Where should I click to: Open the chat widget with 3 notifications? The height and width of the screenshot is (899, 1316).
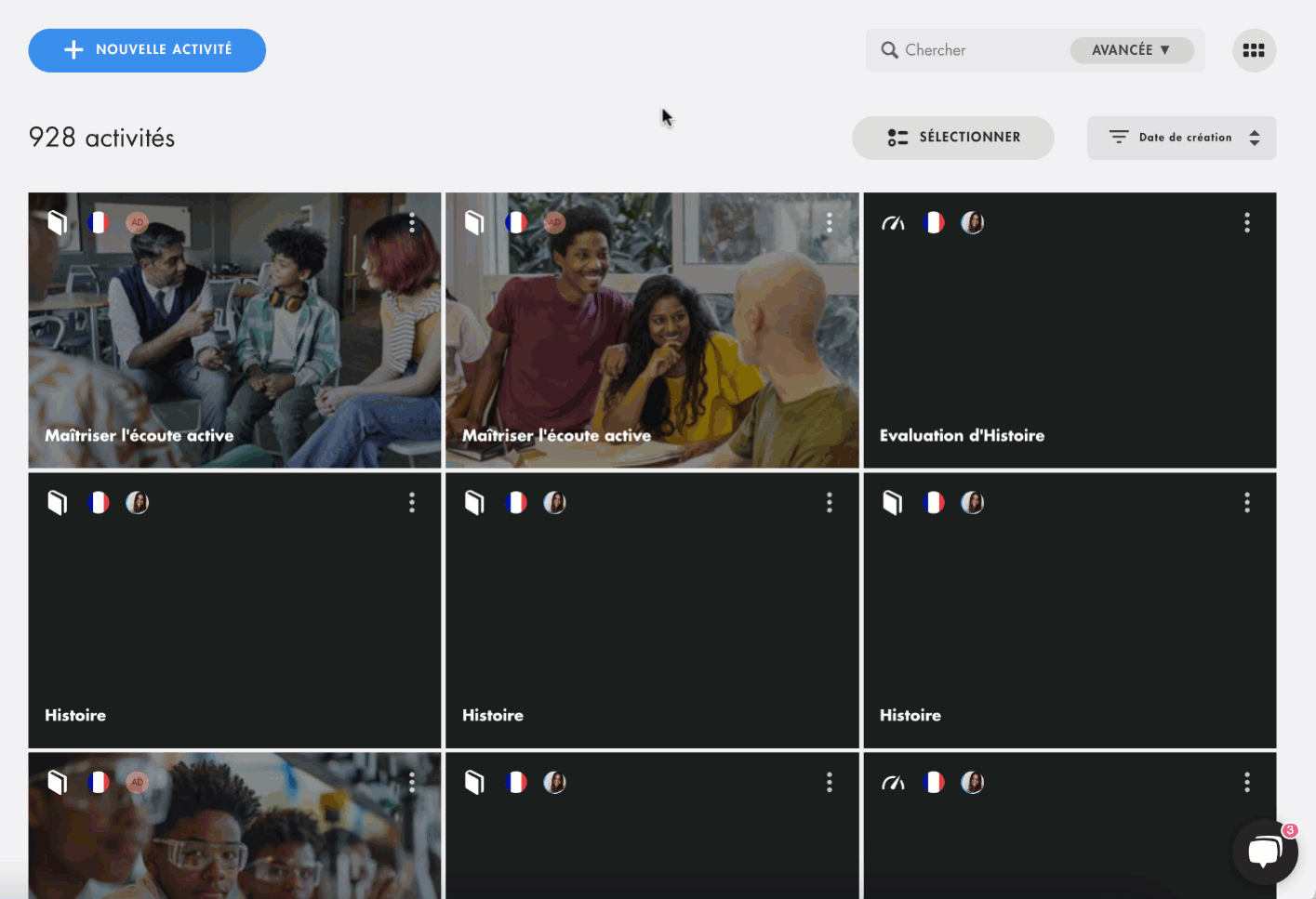click(1265, 851)
